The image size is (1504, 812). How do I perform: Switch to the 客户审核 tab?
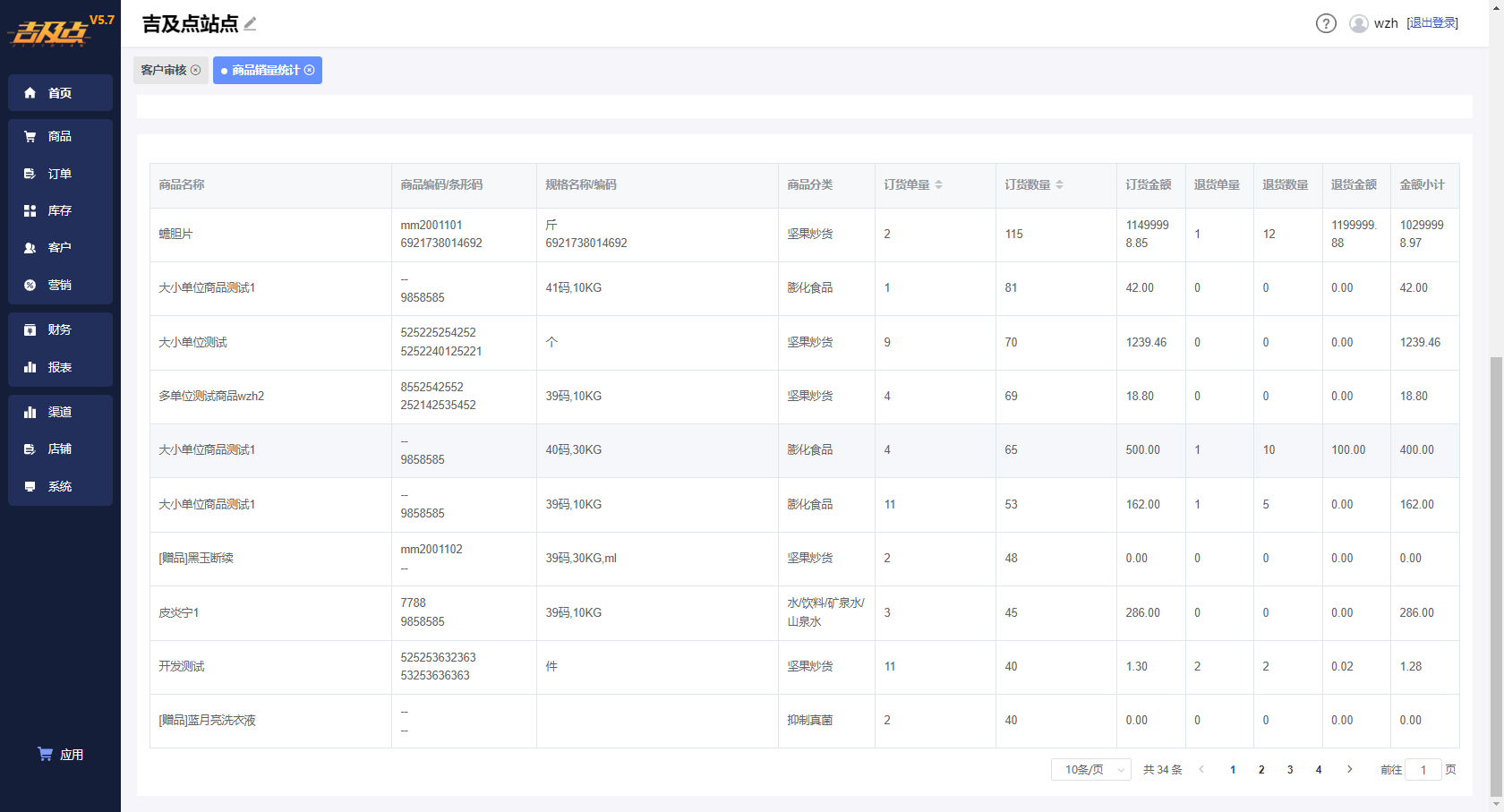pyautogui.click(x=164, y=70)
